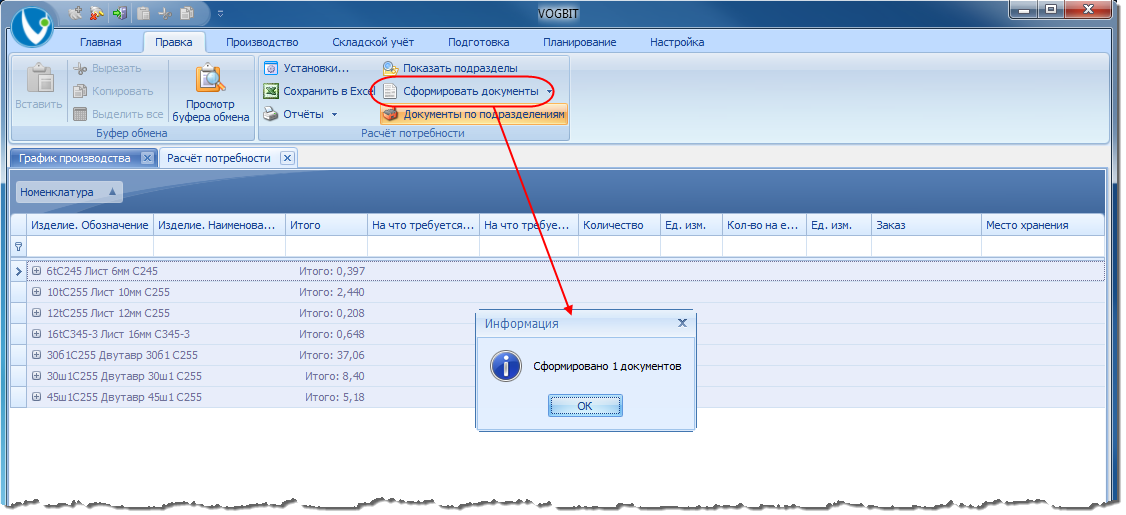Click Копировать in the Буфер обмена group

click(x=113, y=91)
